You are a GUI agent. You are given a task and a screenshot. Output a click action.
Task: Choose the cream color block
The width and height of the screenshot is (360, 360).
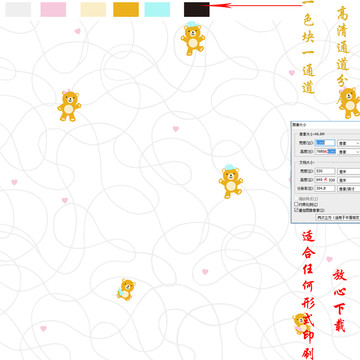point(93,9)
